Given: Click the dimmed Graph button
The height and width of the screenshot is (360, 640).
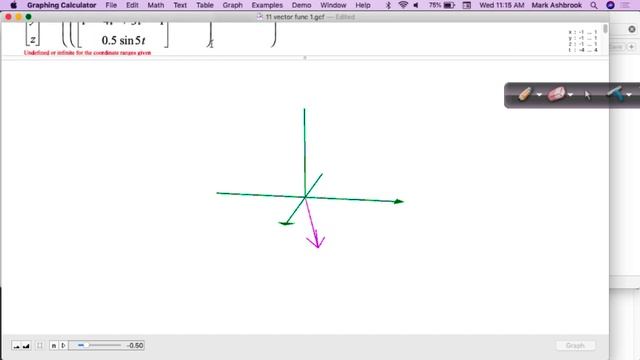Looking at the screenshot, I should tap(575, 346).
